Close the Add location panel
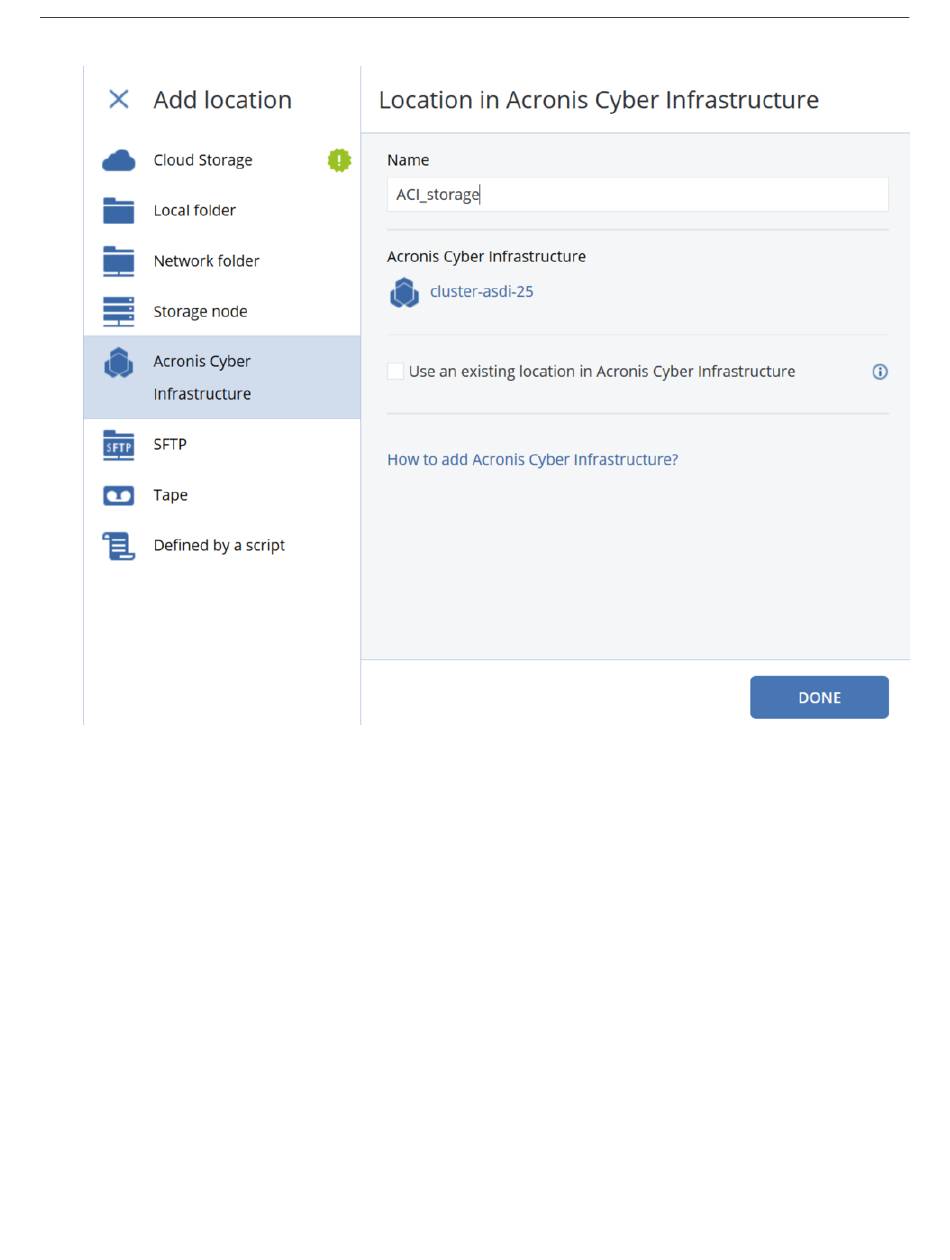Viewport: 950px width, 1260px height. click(119, 99)
